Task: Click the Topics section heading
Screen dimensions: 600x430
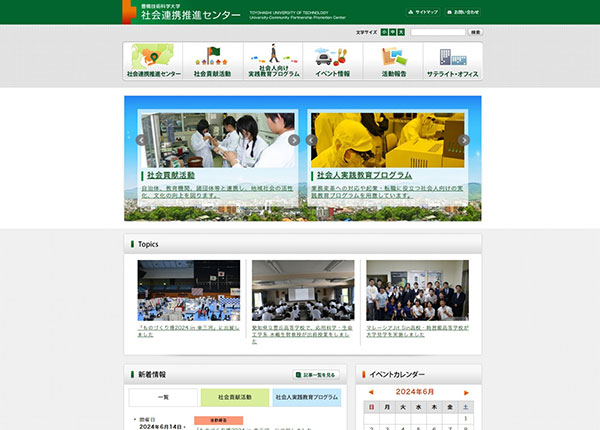Action: [x=148, y=244]
